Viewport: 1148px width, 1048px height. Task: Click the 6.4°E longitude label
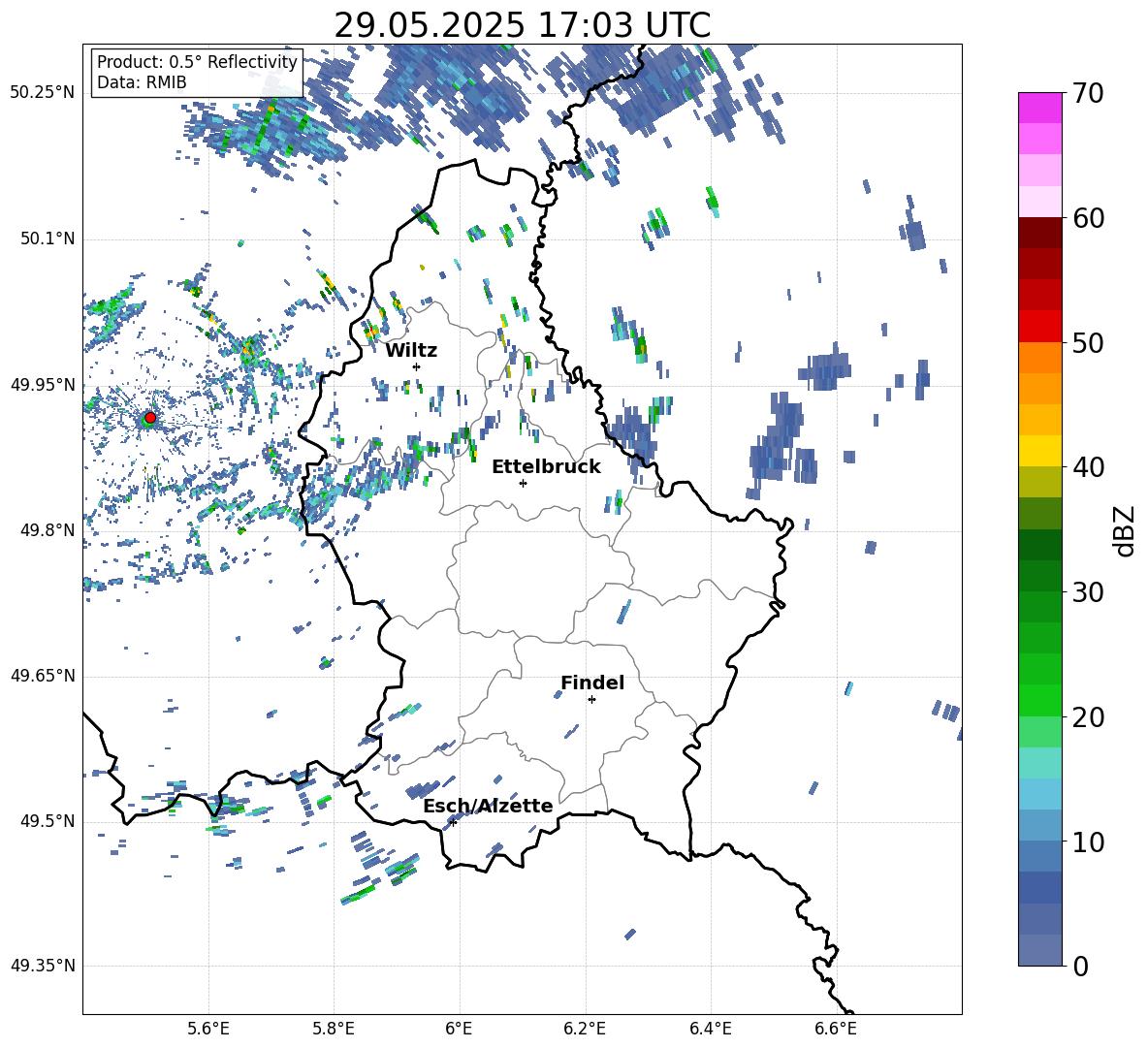710,1029
